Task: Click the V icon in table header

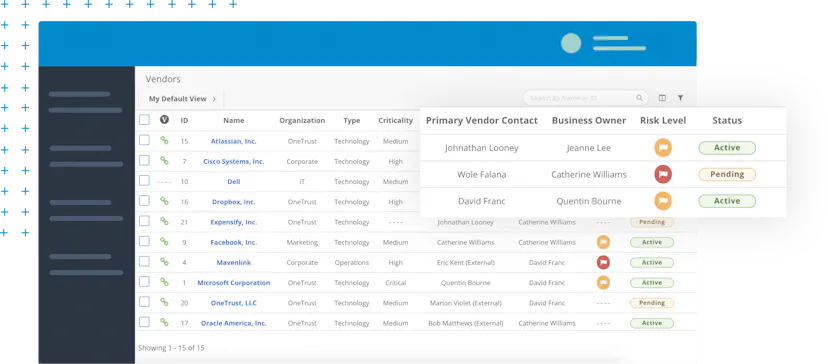Action: (x=164, y=119)
